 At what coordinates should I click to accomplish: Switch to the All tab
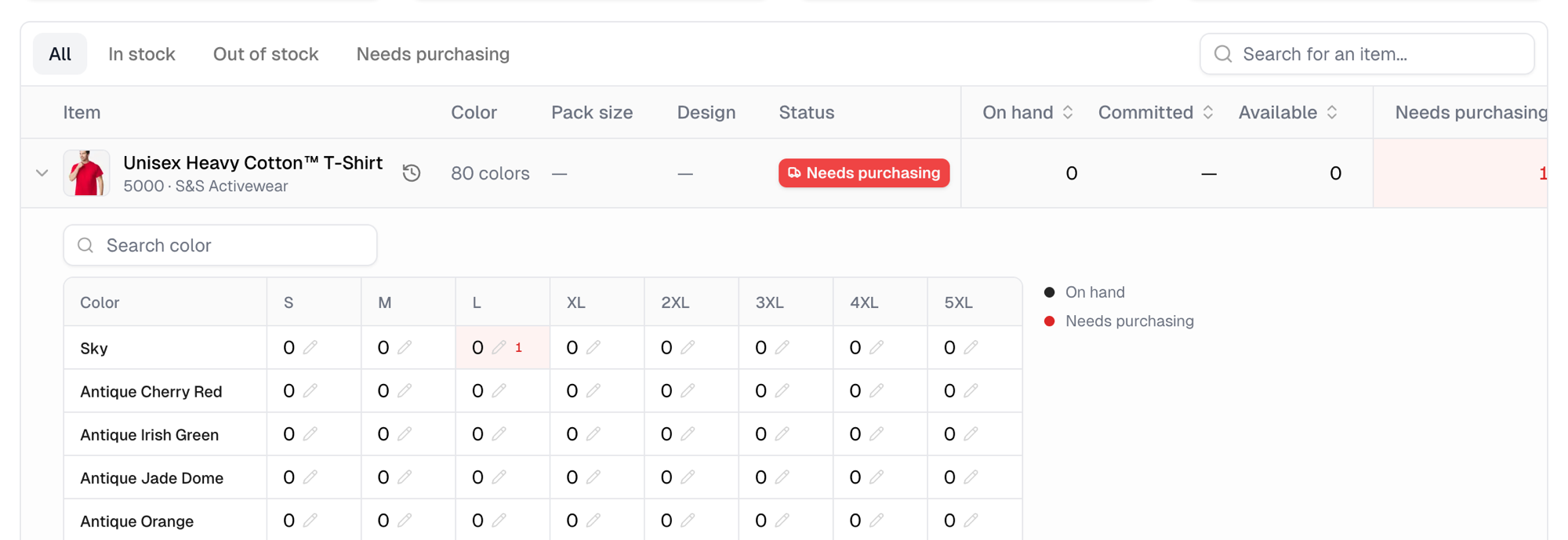60,54
